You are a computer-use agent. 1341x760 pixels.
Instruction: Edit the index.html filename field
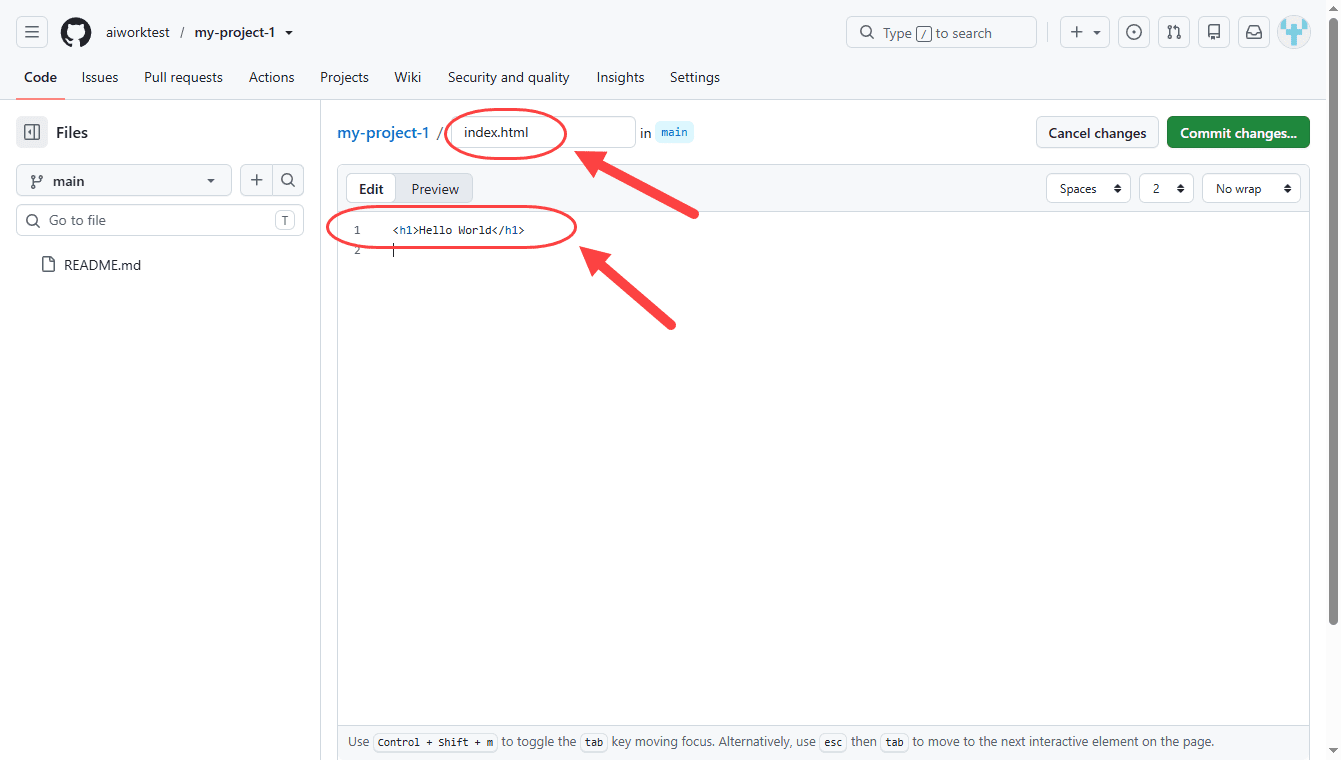tap(543, 132)
